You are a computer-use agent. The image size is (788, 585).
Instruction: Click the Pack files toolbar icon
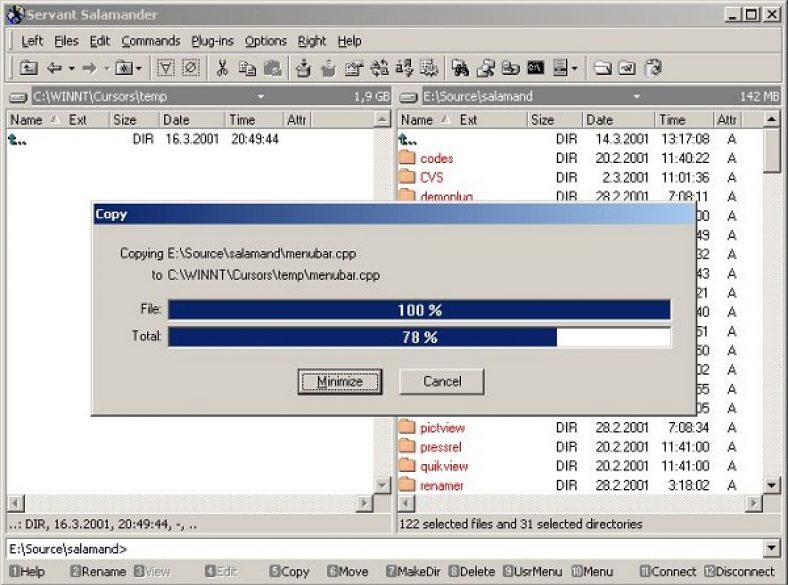coord(303,68)
